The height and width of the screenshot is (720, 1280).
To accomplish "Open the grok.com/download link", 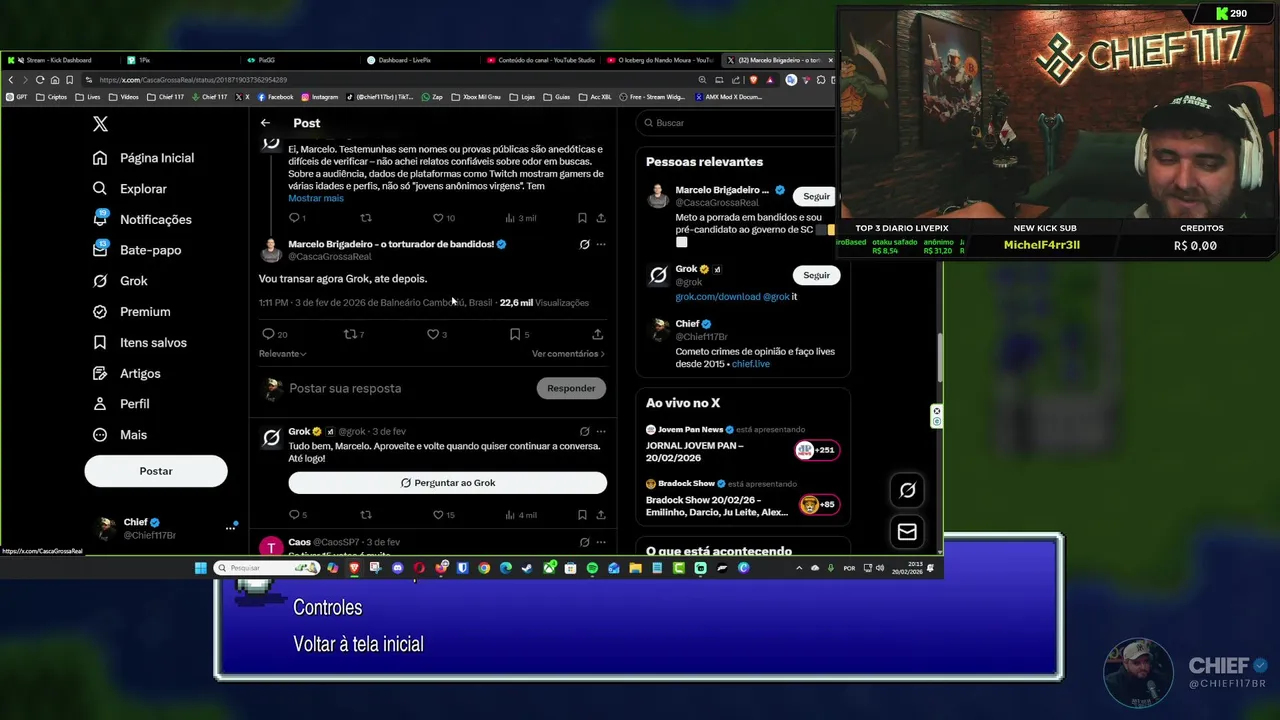I will point(718,297).
